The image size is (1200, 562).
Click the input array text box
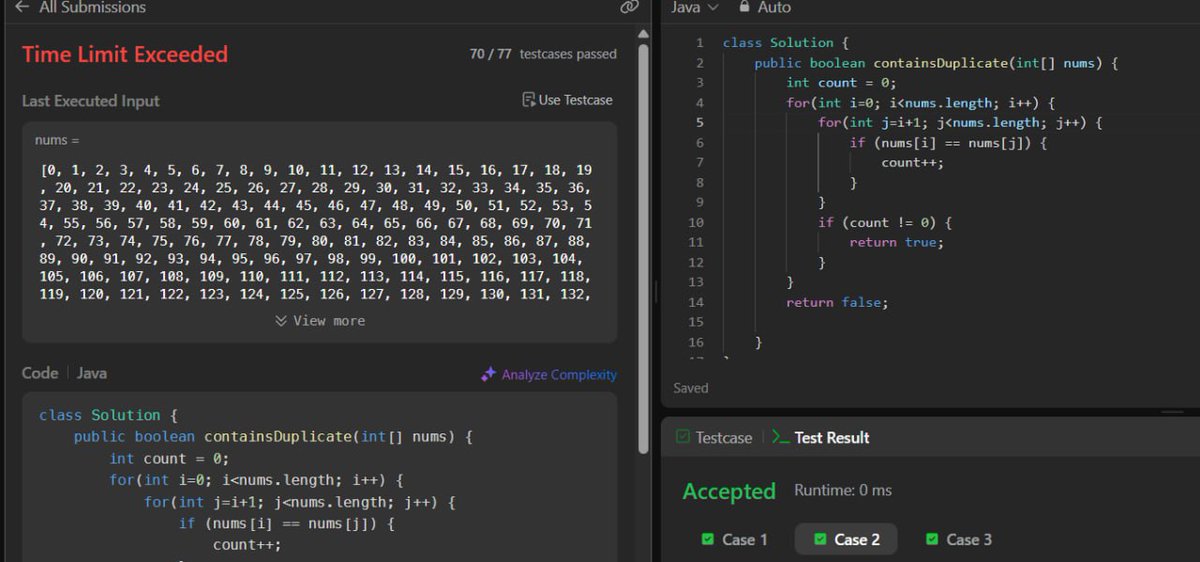click(319, 232)
